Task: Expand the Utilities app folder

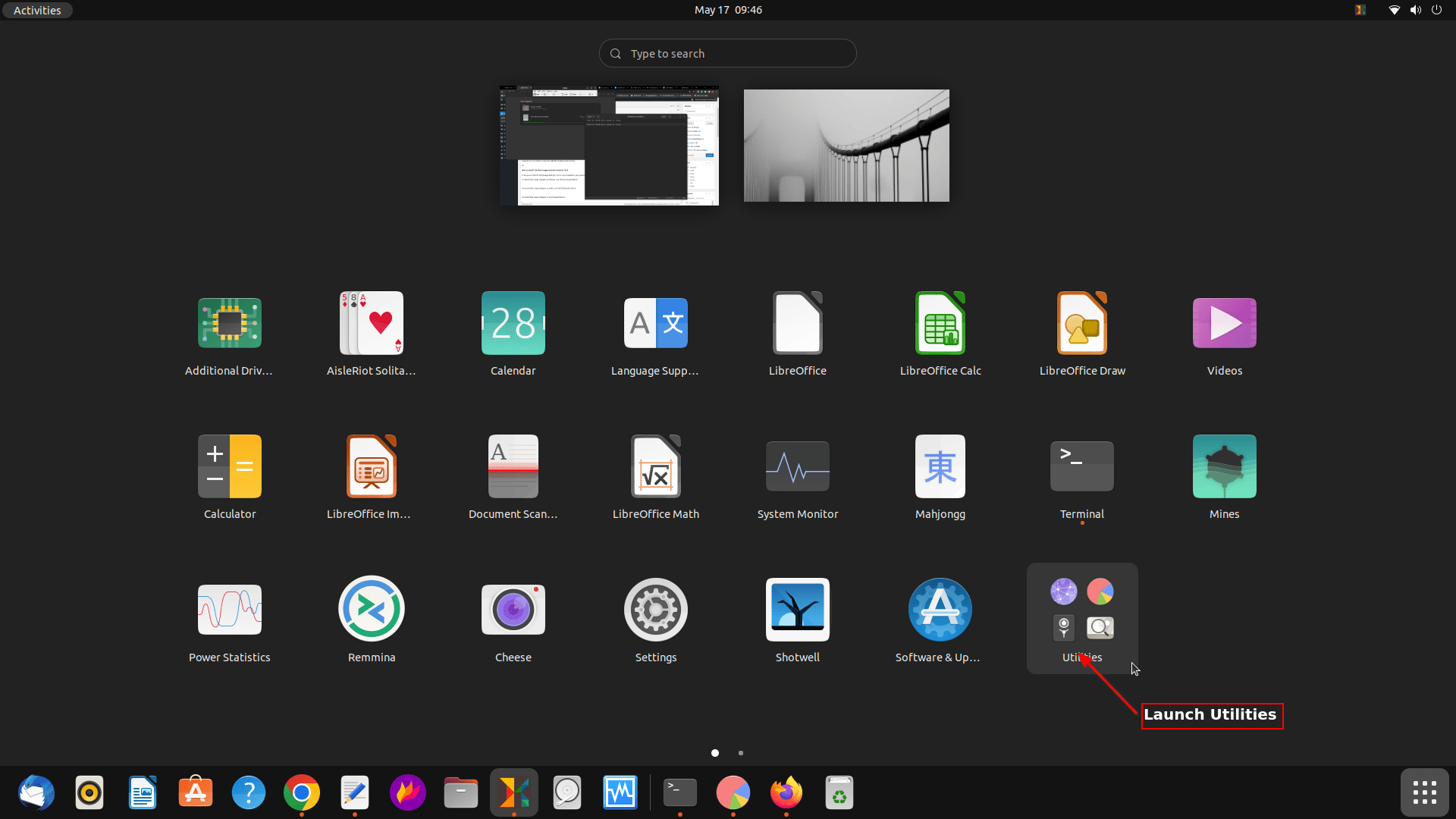Action: (1081, 610)
